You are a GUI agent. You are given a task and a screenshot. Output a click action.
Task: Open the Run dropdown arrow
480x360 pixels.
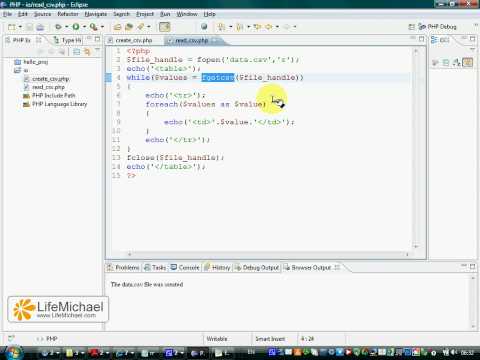[x=84, y=27]
